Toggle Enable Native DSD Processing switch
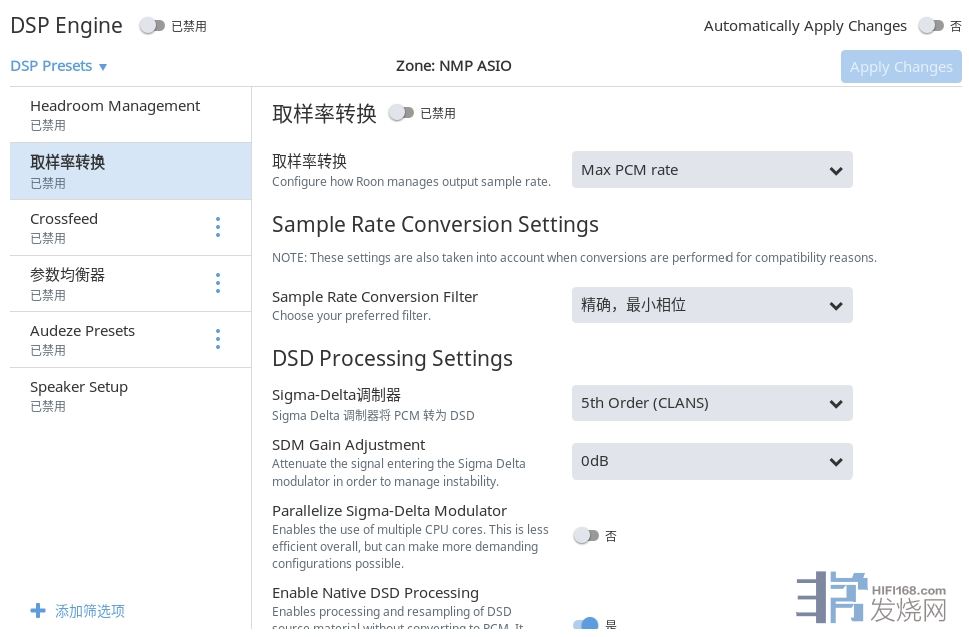The image size is (969, 637). click(586, 625)
